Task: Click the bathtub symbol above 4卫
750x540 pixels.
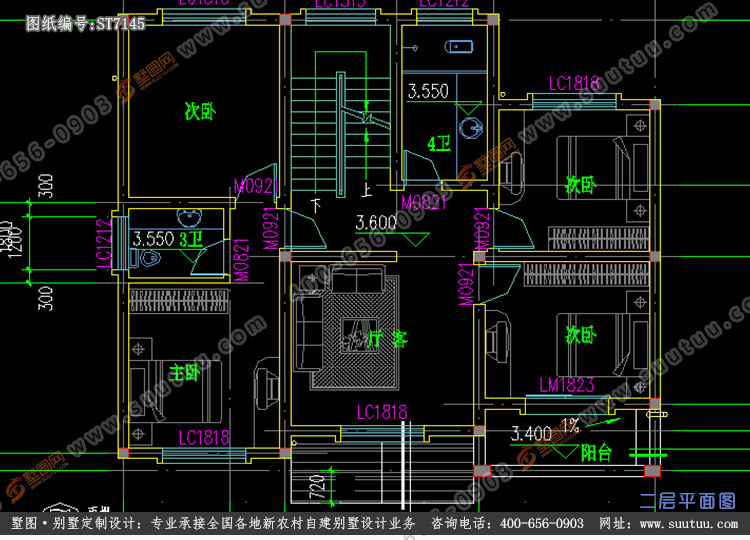Action: point(459,46)
